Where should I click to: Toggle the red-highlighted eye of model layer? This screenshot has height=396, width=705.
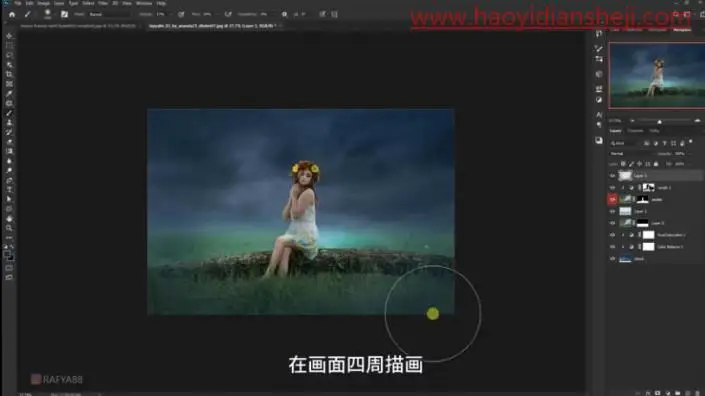tap(612, 199)
